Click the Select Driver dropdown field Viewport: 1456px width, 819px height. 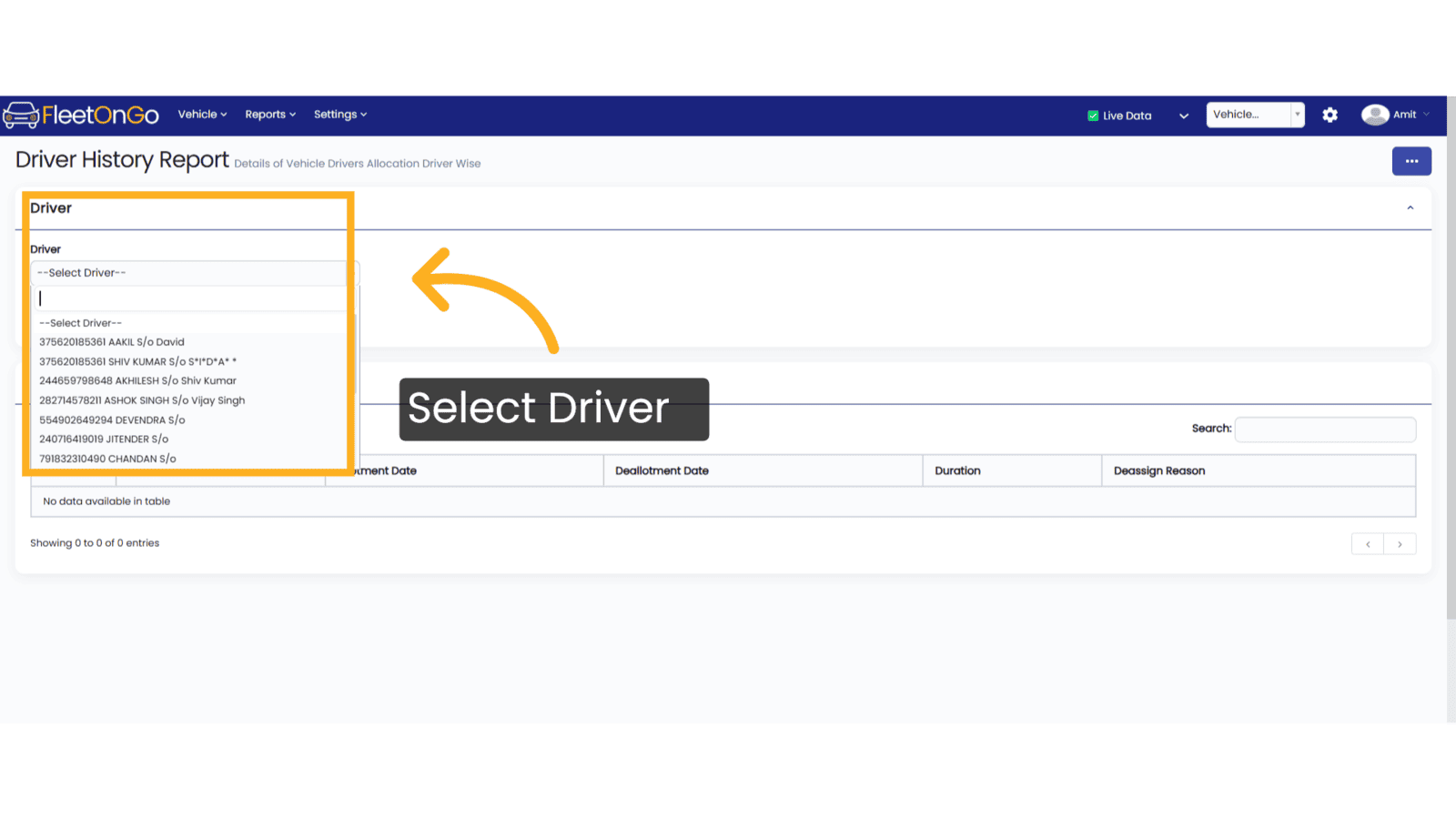click(195, 273)
